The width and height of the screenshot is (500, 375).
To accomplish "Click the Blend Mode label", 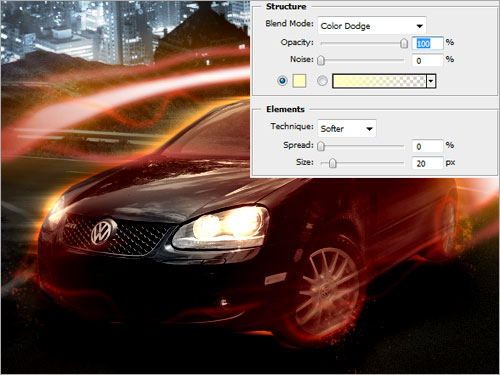I will tap(289, 24).
